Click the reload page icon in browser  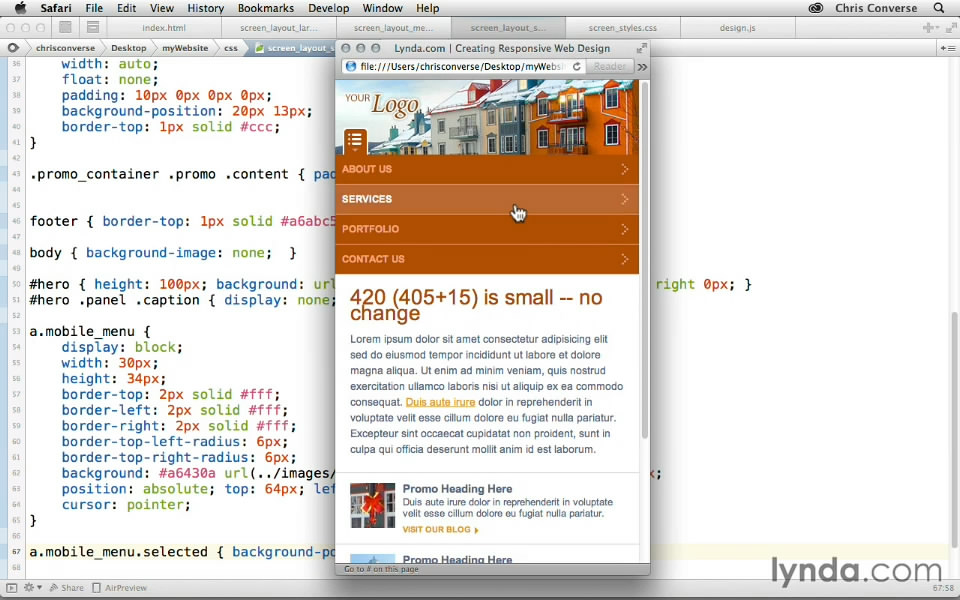[576, 66]
